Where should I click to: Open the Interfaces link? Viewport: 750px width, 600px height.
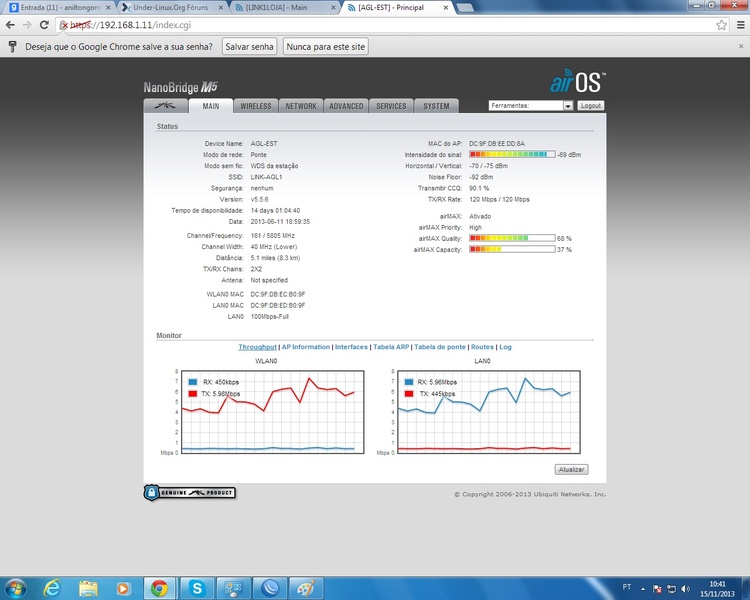click(351, 347)
